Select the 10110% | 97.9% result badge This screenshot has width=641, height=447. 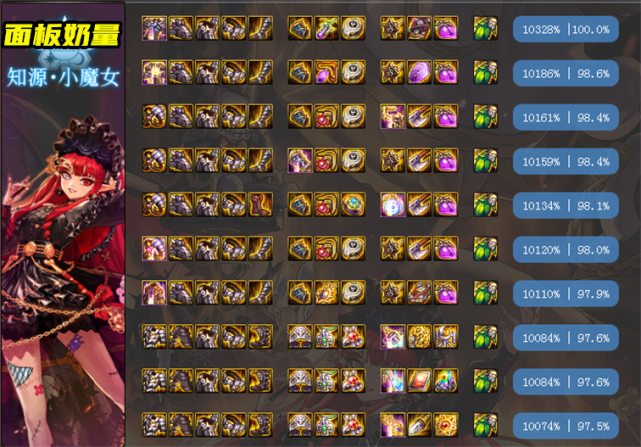click(565, 294)
